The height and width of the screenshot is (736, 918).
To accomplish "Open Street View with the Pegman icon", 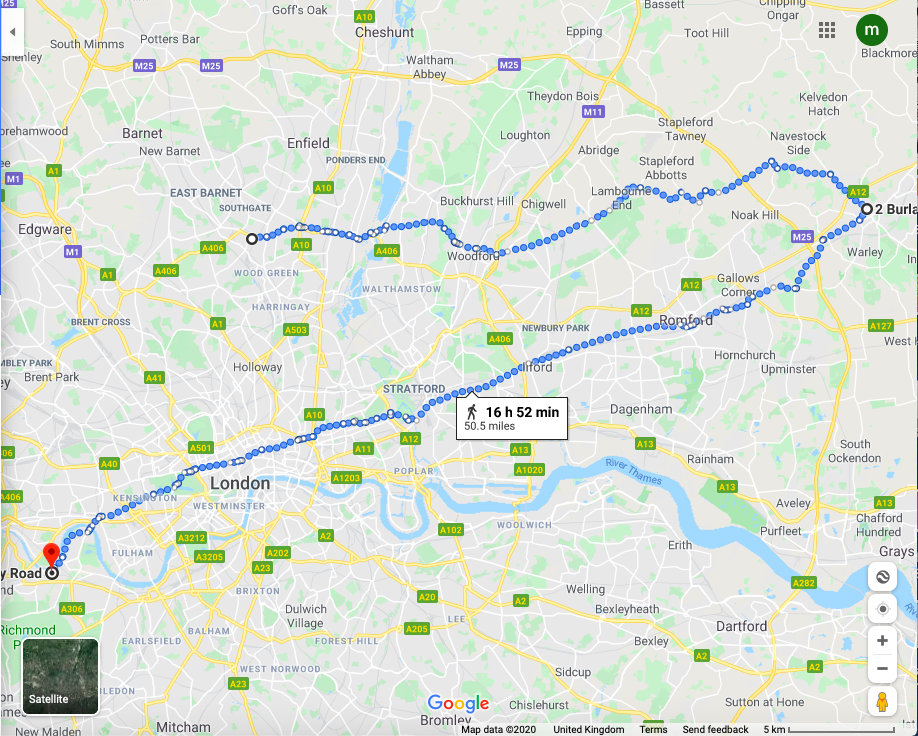I will (x=882, y=701).
